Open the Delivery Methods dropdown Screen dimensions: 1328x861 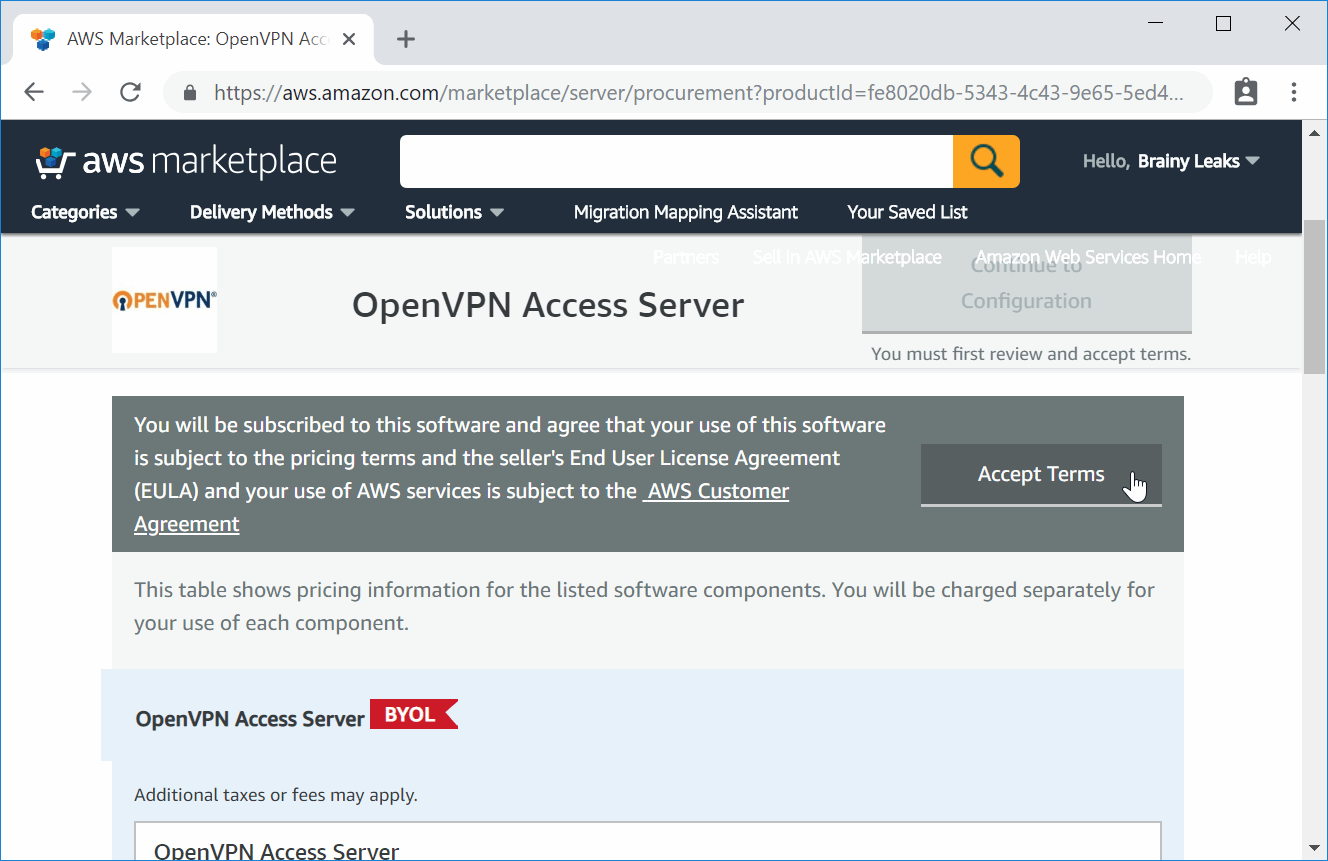(x=271, y=212)
